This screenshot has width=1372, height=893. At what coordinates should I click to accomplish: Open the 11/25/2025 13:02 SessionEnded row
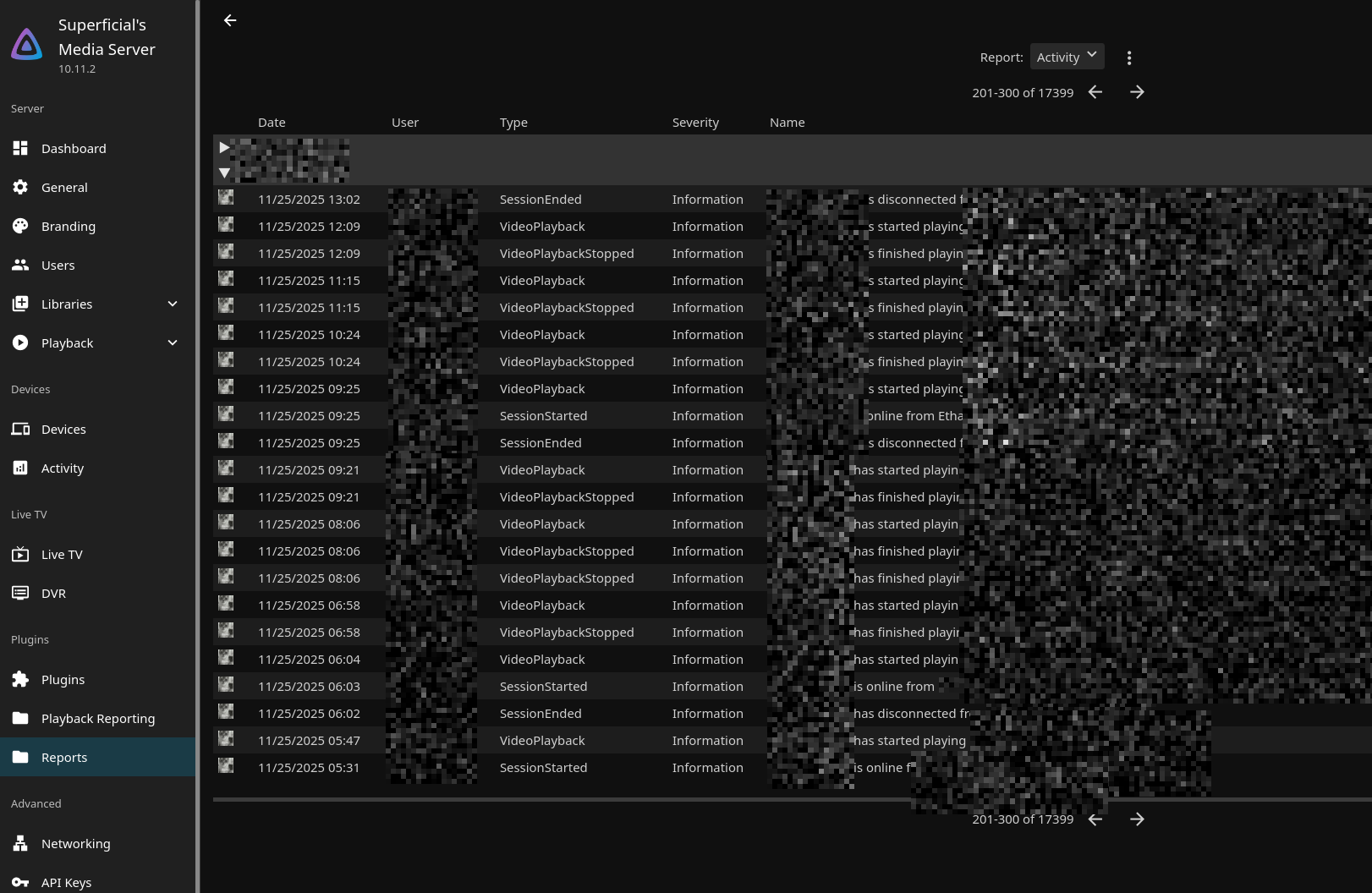[x=541, y=200]
